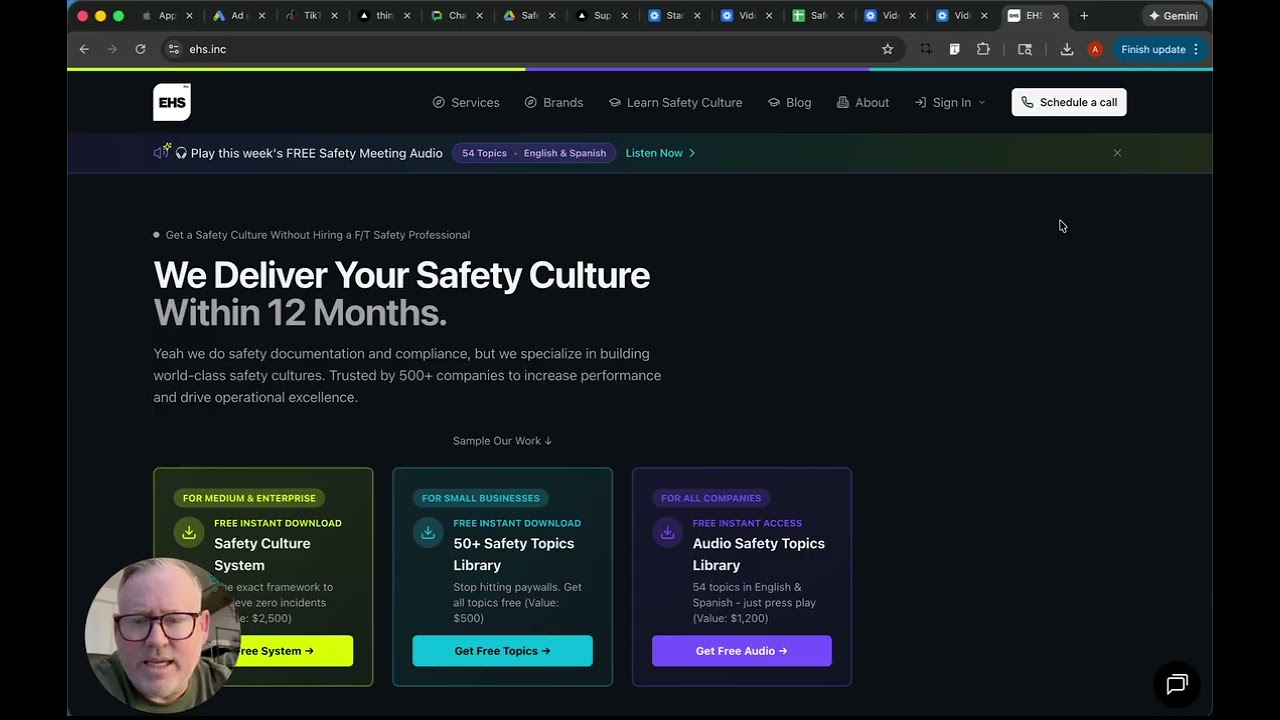Click the Safety Culture System card title
The height and width of the screenshot is (720, 1280).
pos(262,554)
